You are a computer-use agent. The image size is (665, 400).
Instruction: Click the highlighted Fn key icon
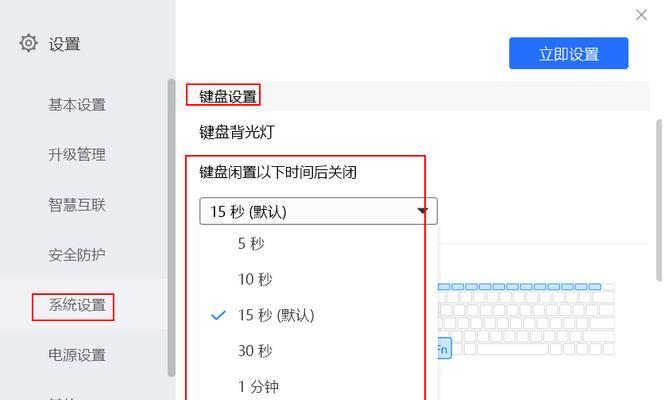(x=444, y=349)
